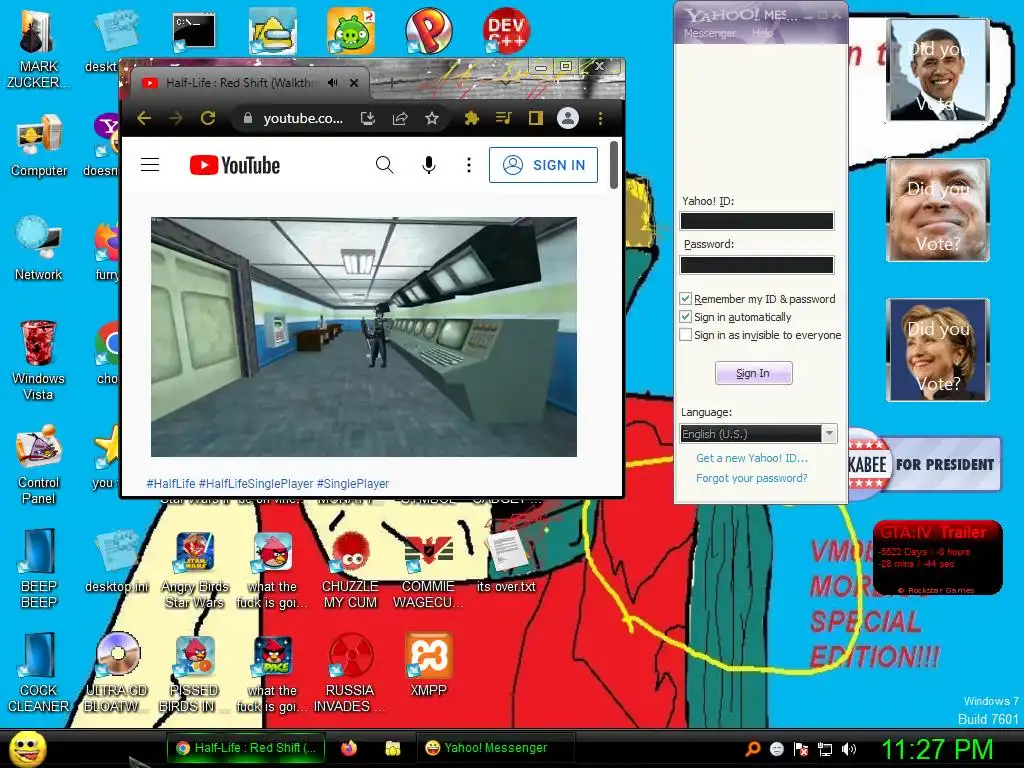Open the XMPP desktop shortcut
1024x768 pixels.
428,665
